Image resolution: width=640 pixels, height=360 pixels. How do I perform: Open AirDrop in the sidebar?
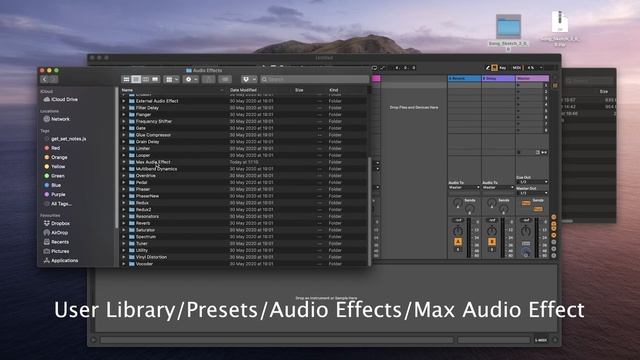pos(56,233)
